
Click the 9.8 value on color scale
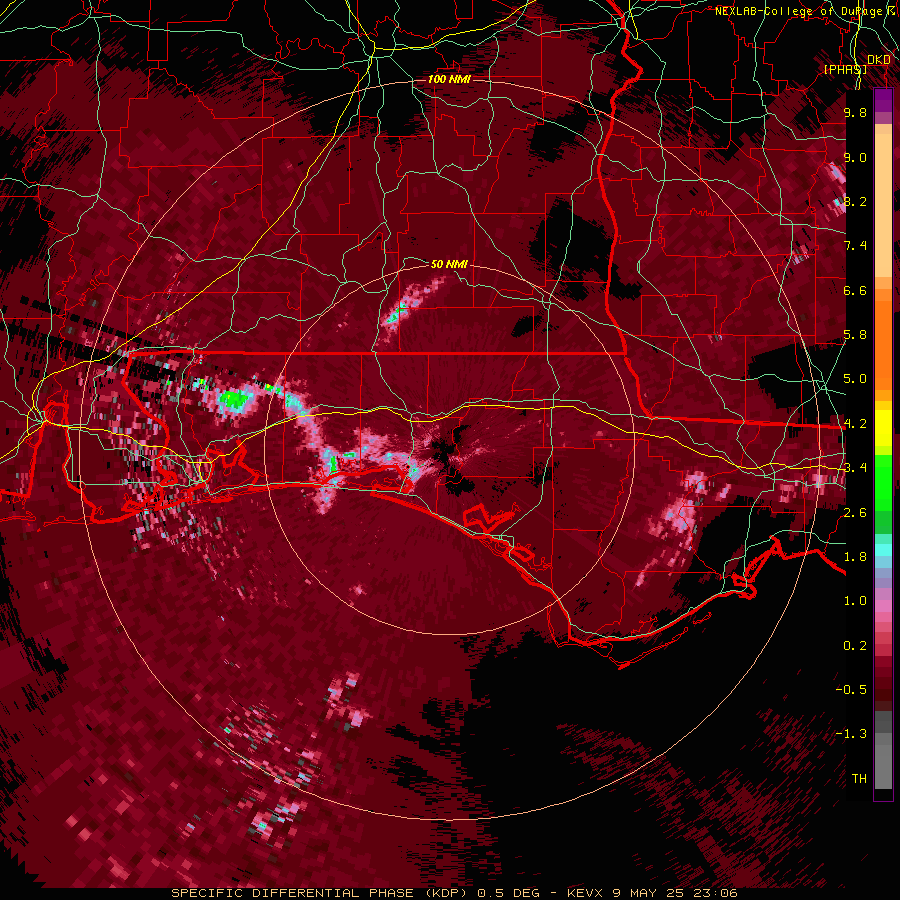pos(855,112)
